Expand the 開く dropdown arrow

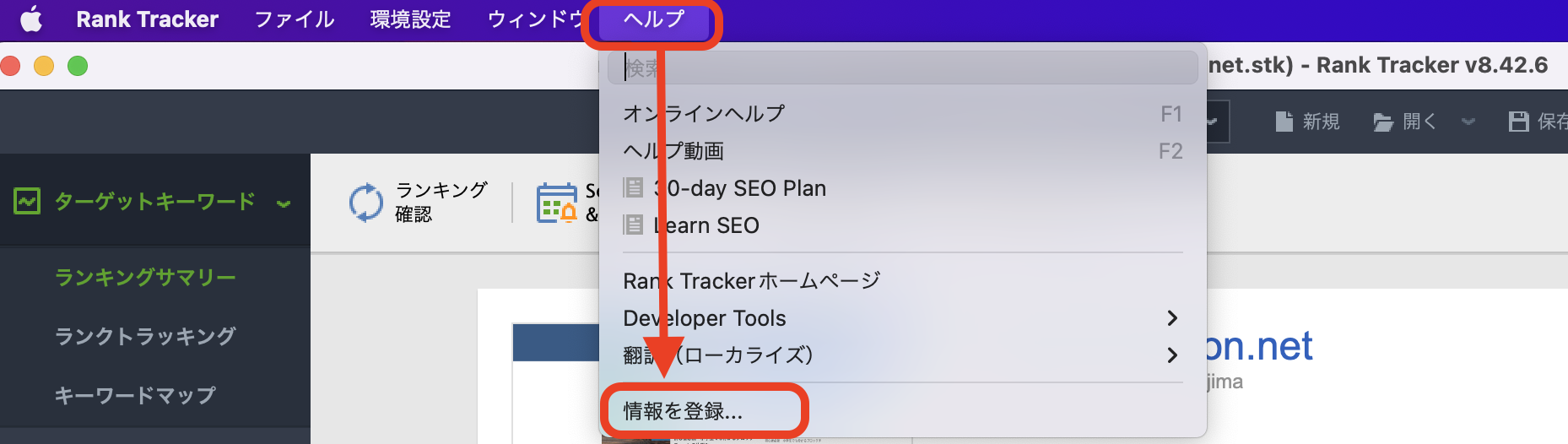[1468, 122]
